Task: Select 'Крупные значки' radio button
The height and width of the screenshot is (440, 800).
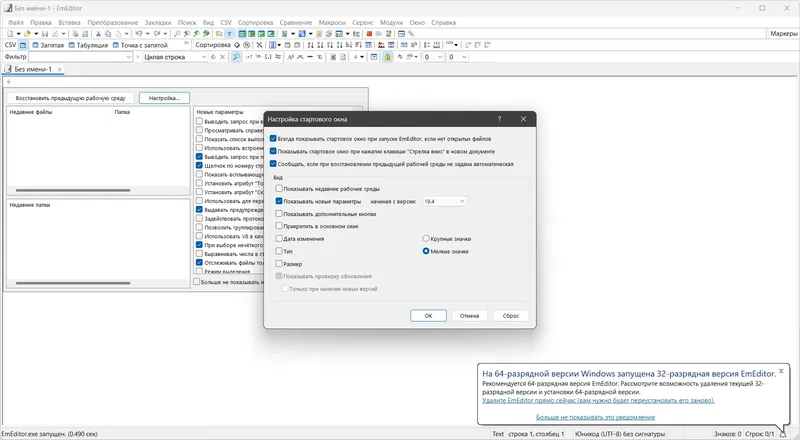Action: pos(426,238)
